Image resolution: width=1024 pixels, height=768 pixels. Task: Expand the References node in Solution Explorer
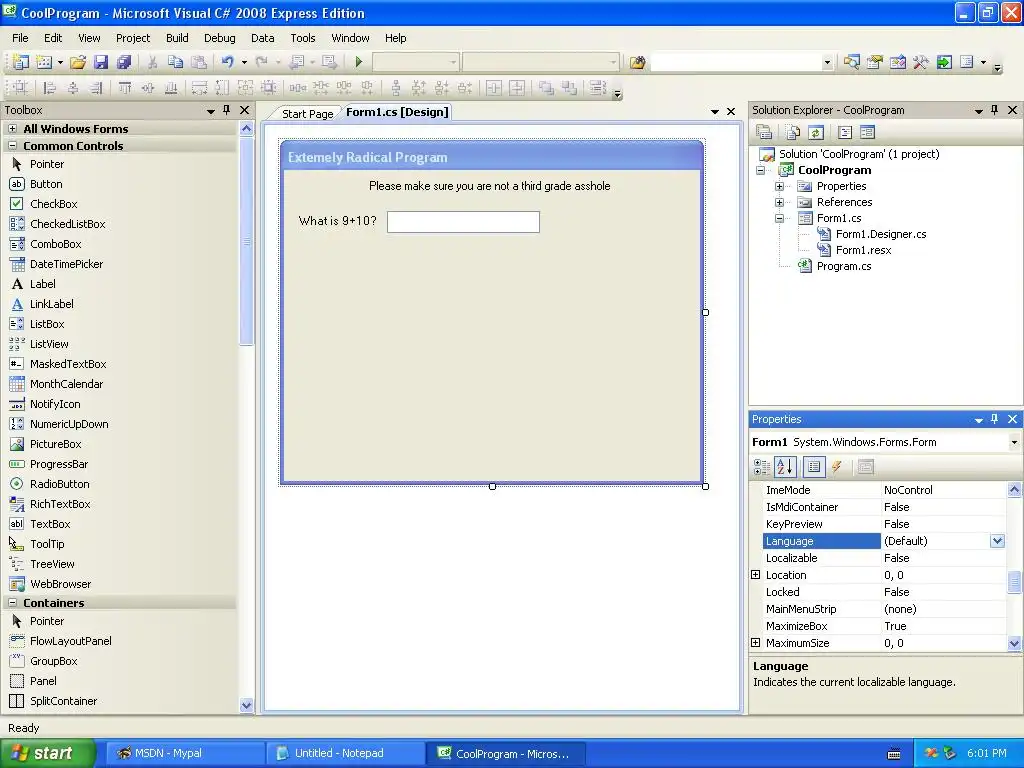click(779, 202)
